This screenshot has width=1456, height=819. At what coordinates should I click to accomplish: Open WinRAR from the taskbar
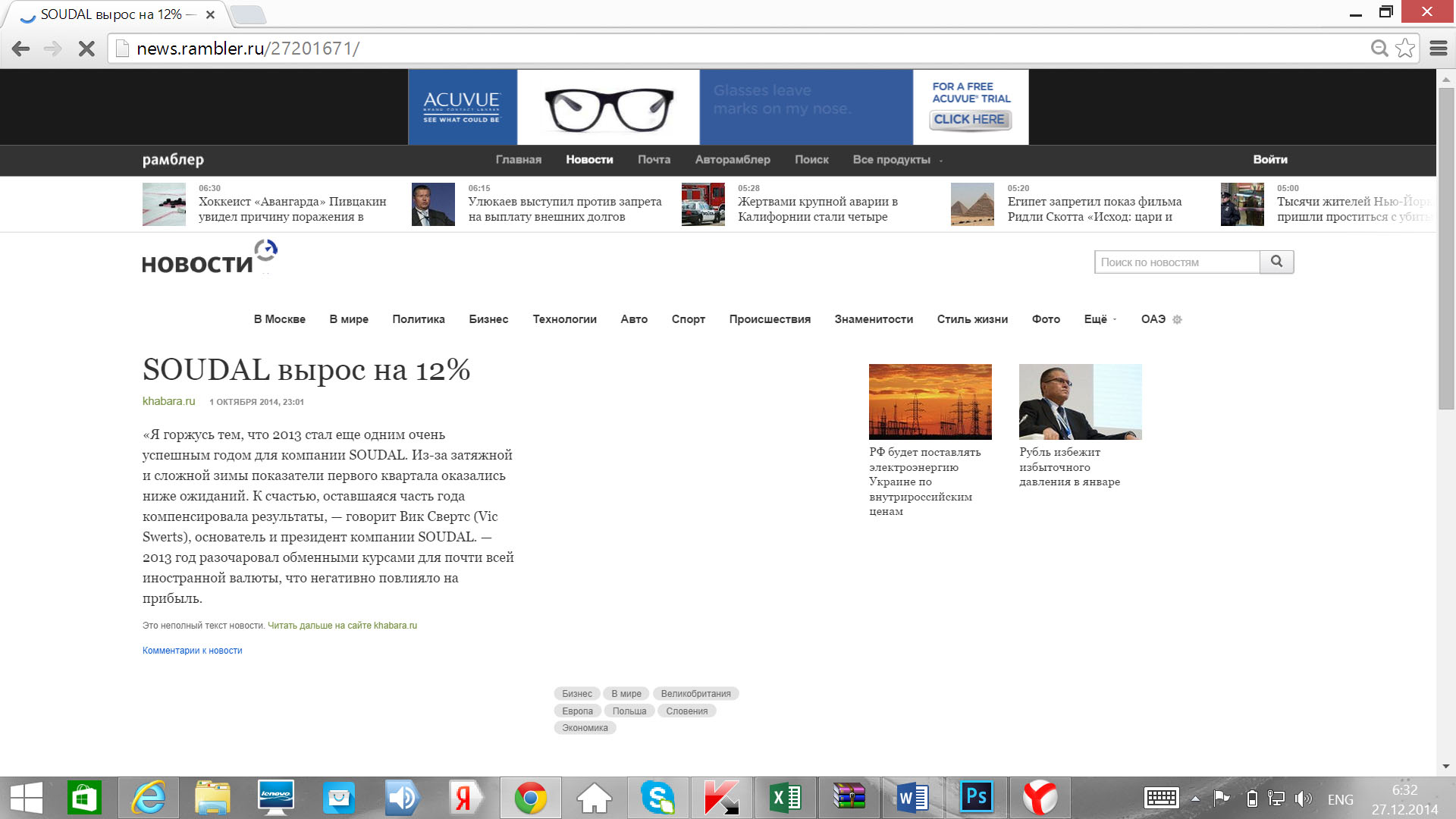[x=849, y=798]
